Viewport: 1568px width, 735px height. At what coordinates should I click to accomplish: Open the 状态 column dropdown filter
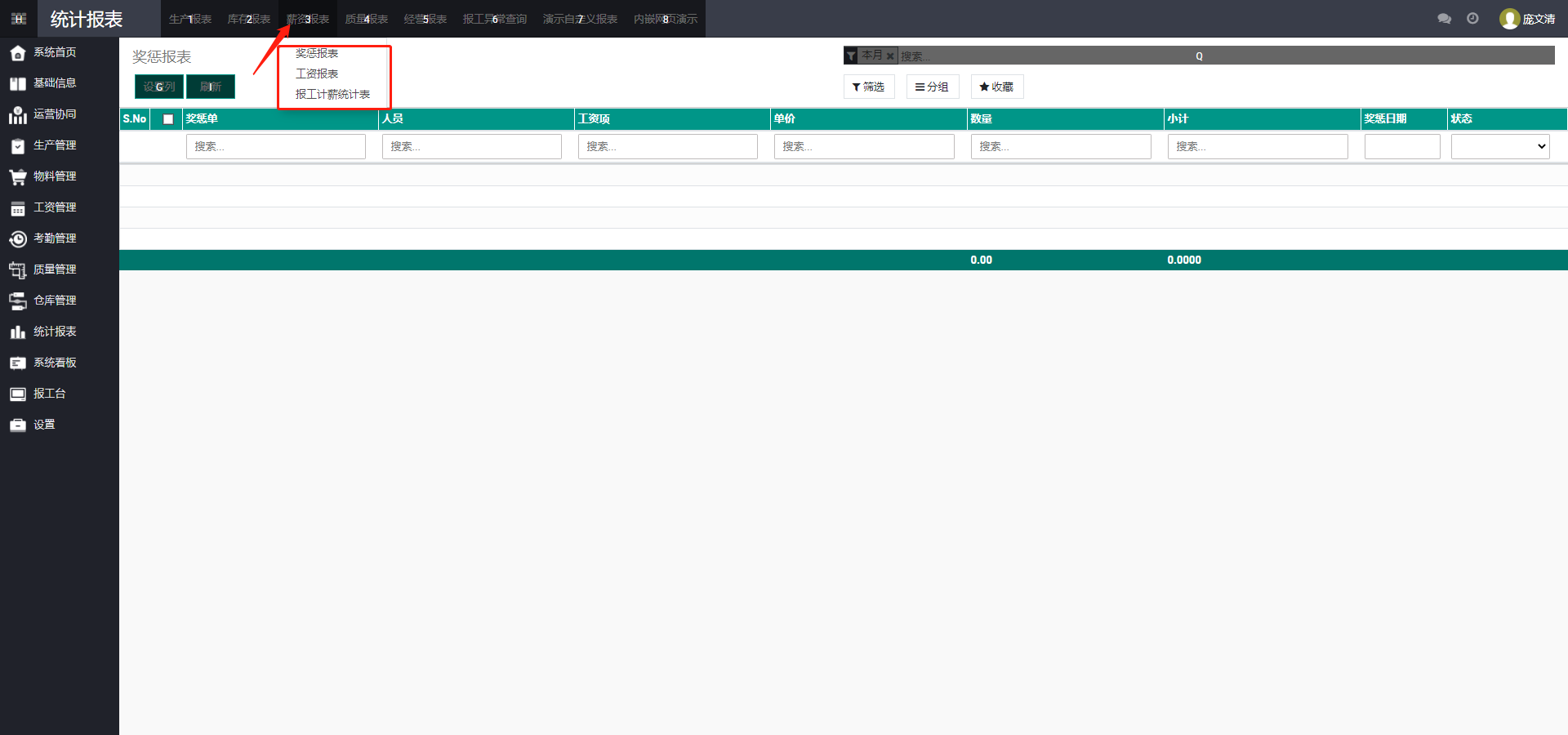tap(1499, 147)
